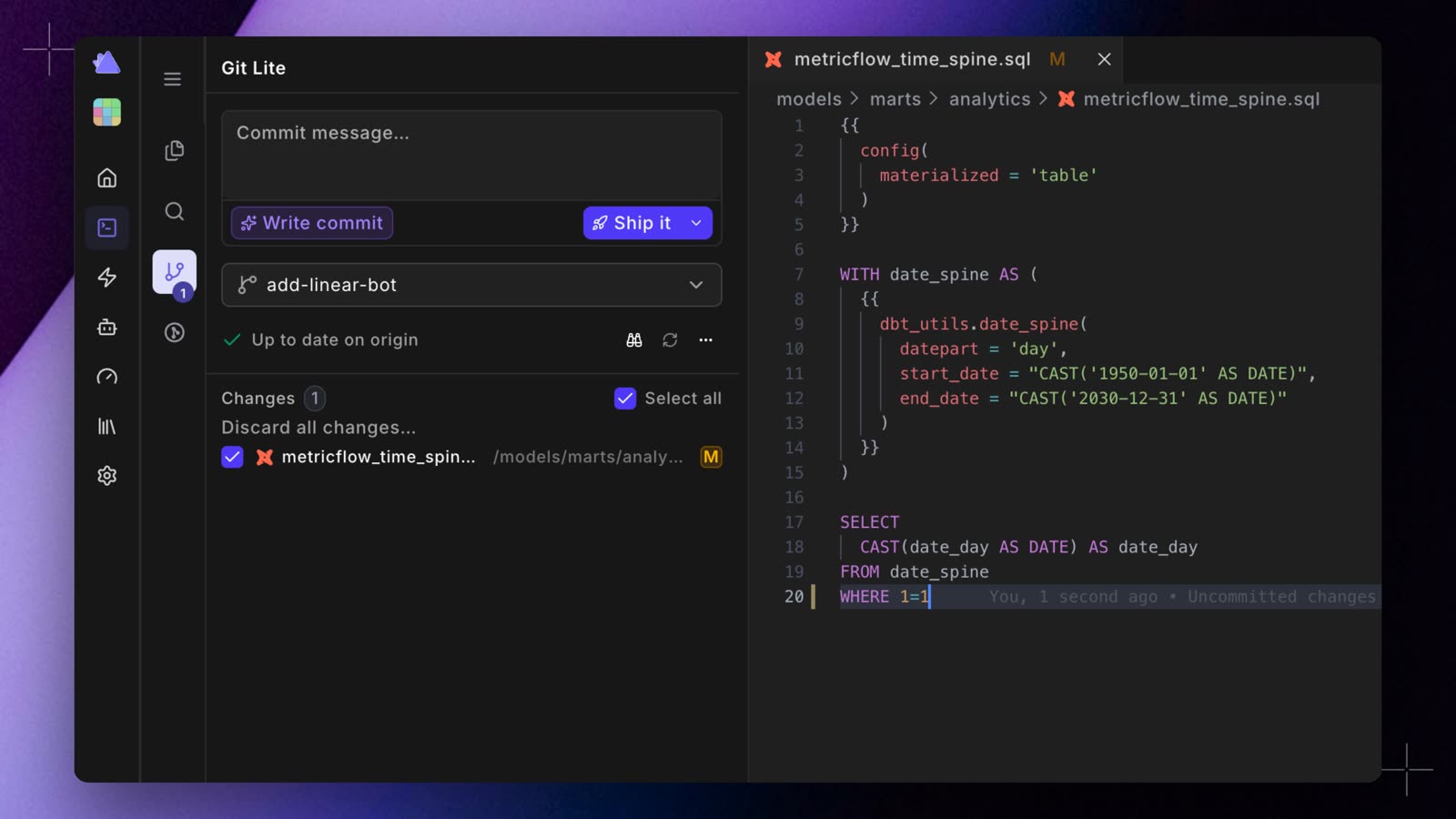Open the search magnifier icon
1456x819 pixels.
point(174,211)
